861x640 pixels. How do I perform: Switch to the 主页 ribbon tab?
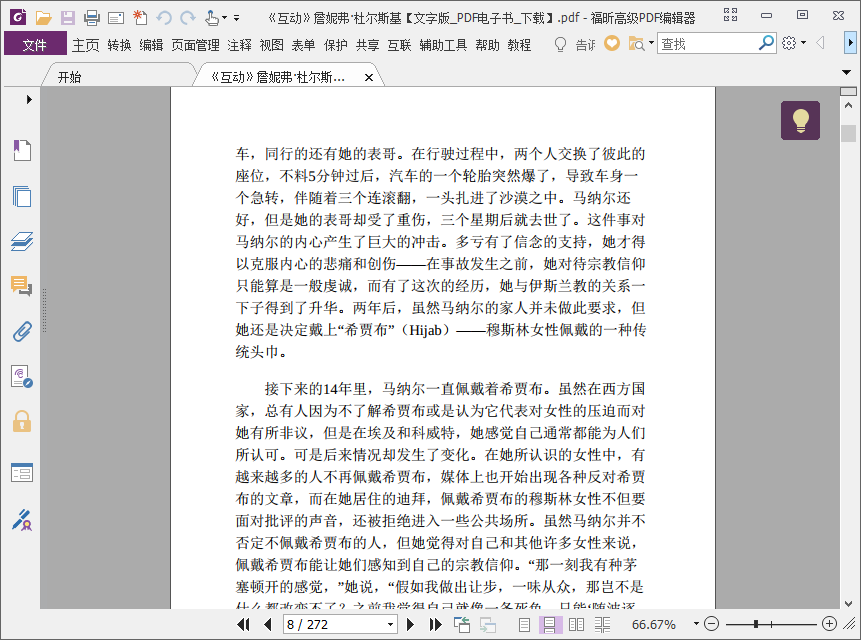pyautogui.click(x=86, y=44)
